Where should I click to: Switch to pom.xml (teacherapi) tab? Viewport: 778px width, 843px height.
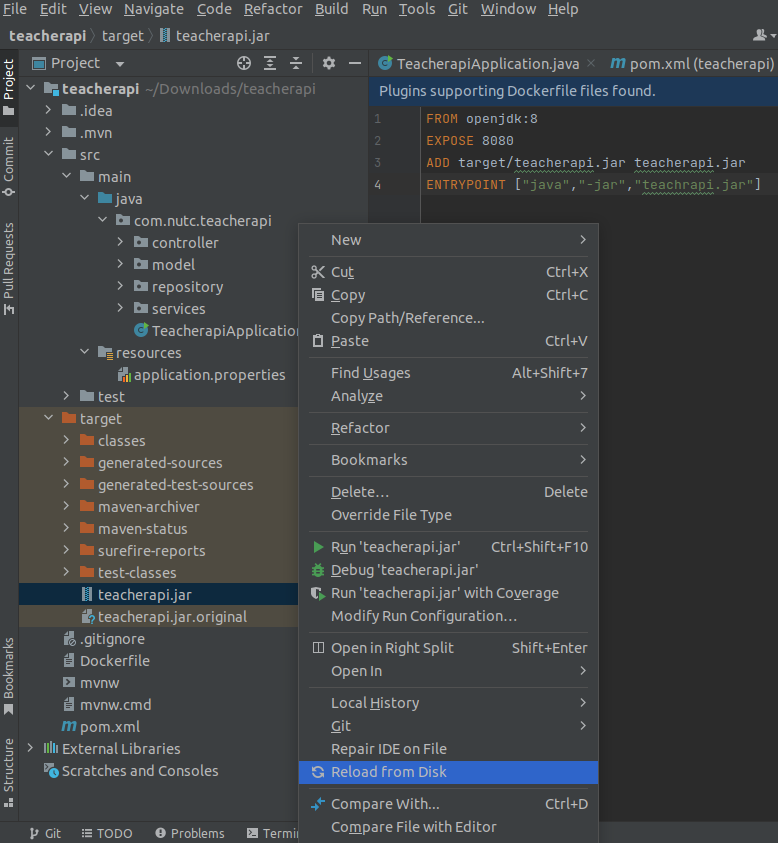692,63
